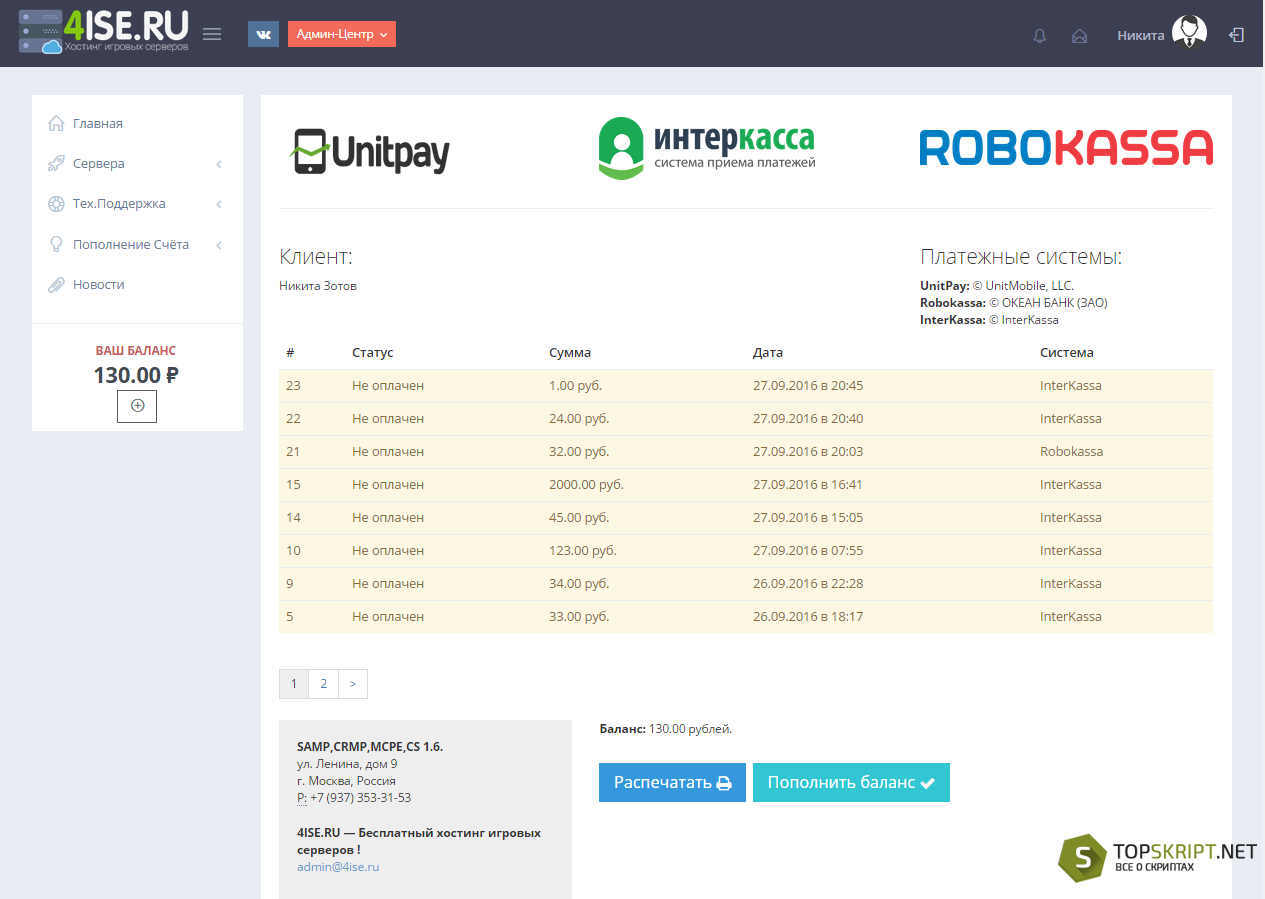This screenshot has height=899, width=1265.
Task: Go to Главная in sidebar
Action: point(98,124)
